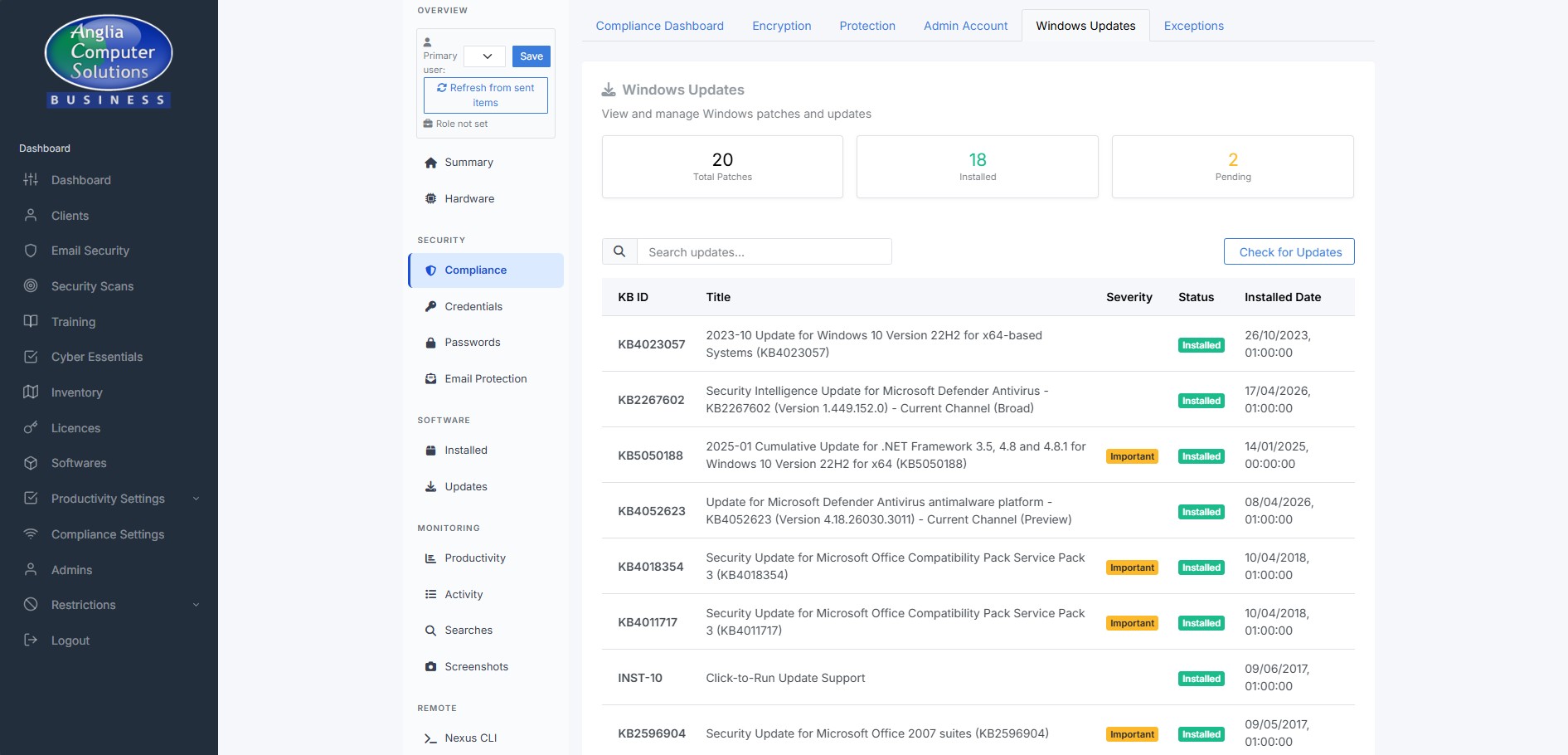The width and height of the screenshot is (1568, 755).
Task: Expand the Primary user dropdown
Action: (x=484, y=56)
